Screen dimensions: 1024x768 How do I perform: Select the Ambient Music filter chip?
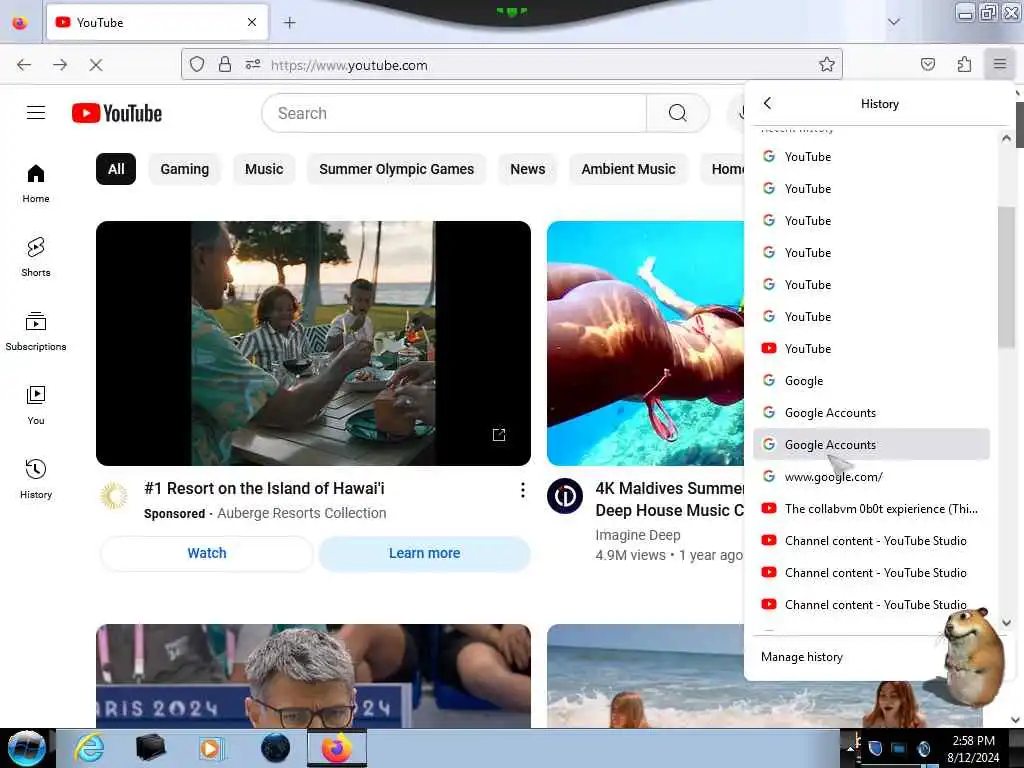coord(628,169)
